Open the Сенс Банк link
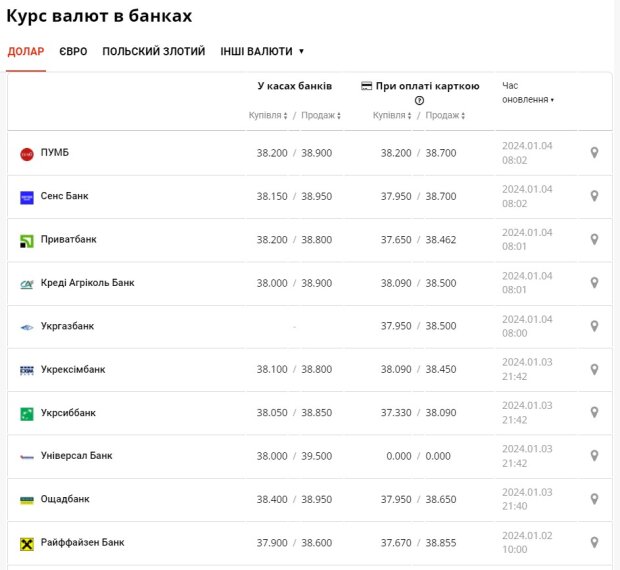Image resolution: width=620 pixels, height=570 pixels. 64,196
